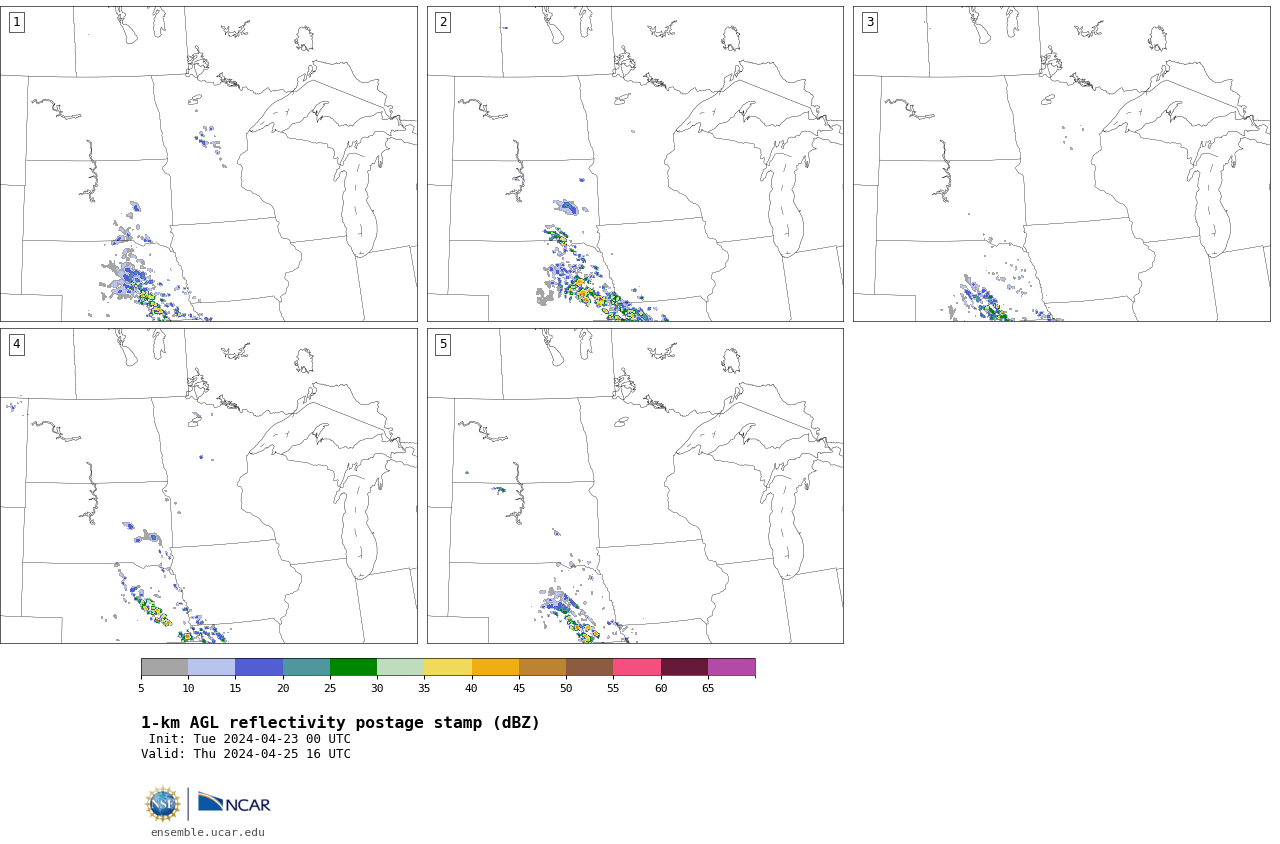Click the panel number label 4
The height and width of the screenshot is (844, 1280).
16,344
